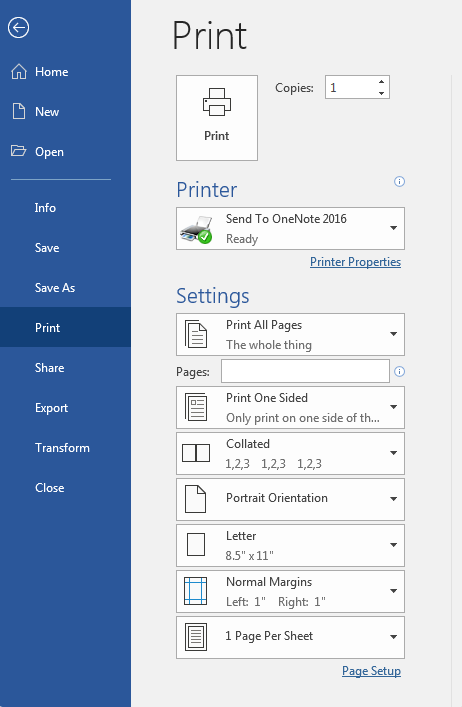The height and width of the screenshot is (707, 462).
Task: Increase copies with the up spinner arrow
Action: tap(381, 82)
